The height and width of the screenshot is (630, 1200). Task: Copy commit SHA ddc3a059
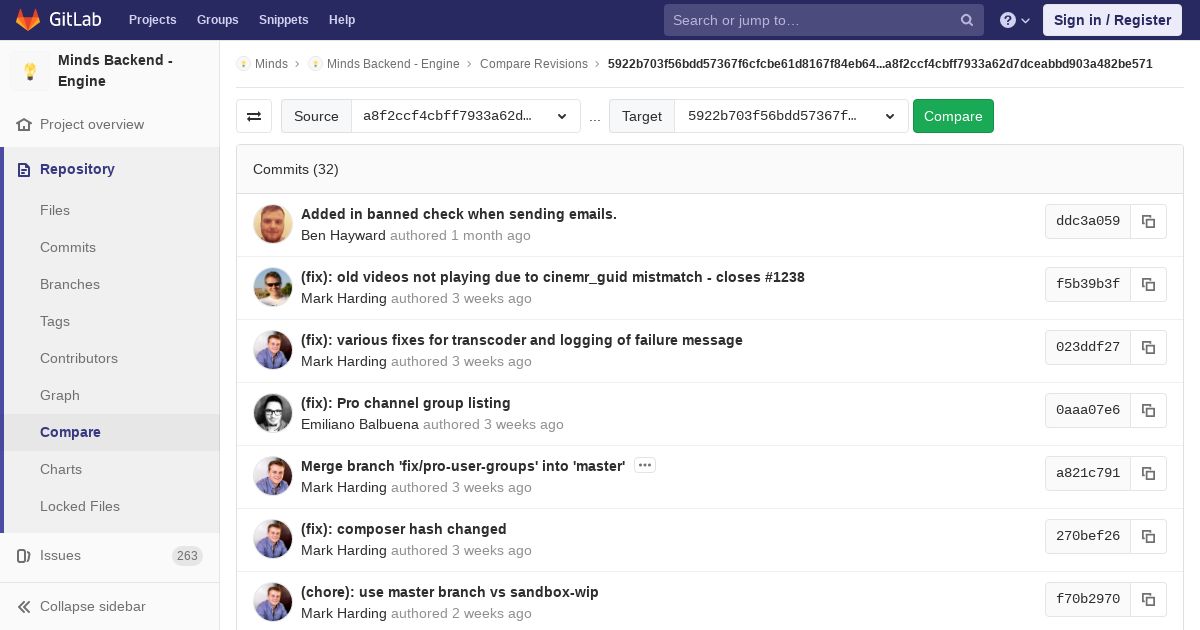tap(1148, 221)
